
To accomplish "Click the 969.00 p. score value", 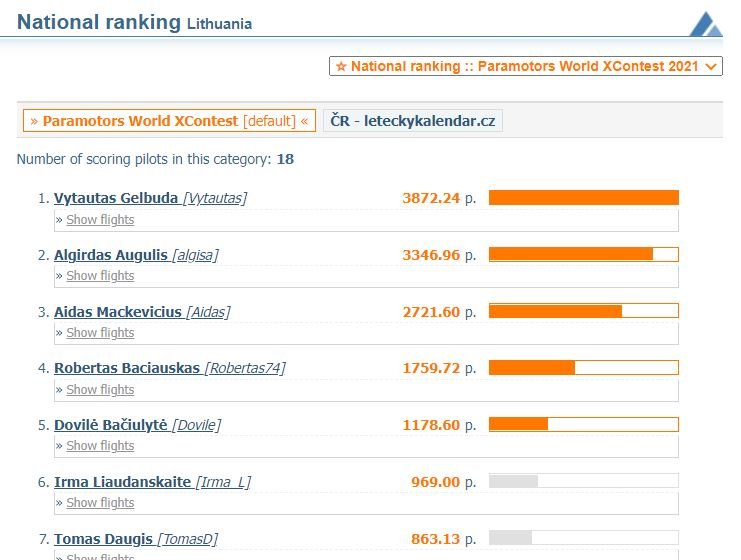I will click(443, 482).
